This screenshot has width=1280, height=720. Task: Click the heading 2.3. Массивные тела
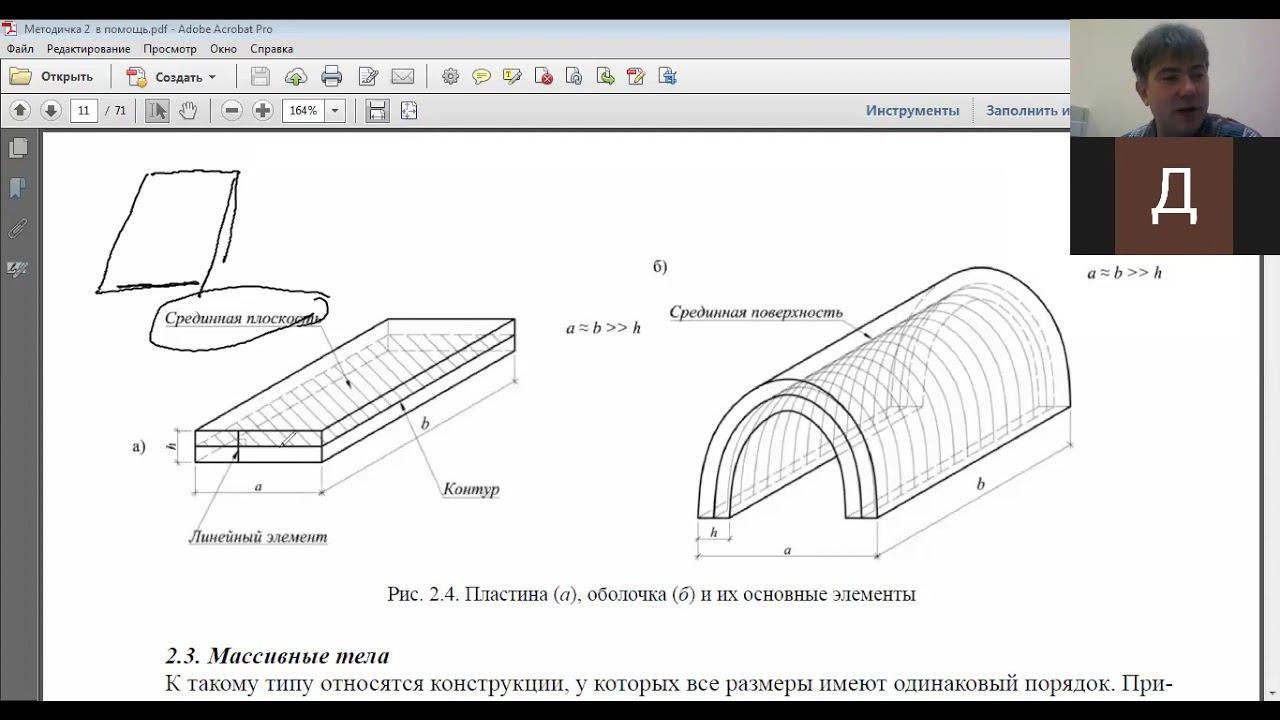pyautogui.click(x=277, y=656)
